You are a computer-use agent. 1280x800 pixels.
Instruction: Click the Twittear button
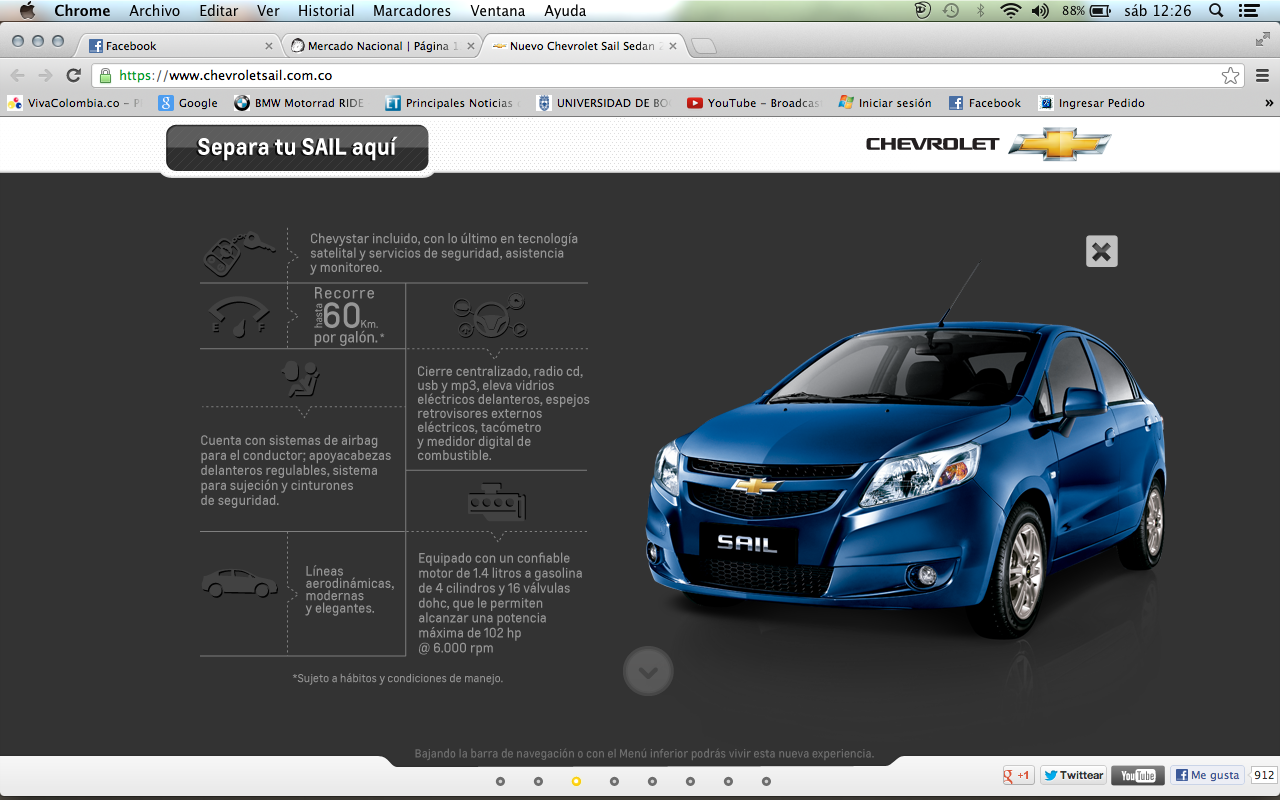[1073, 775]
